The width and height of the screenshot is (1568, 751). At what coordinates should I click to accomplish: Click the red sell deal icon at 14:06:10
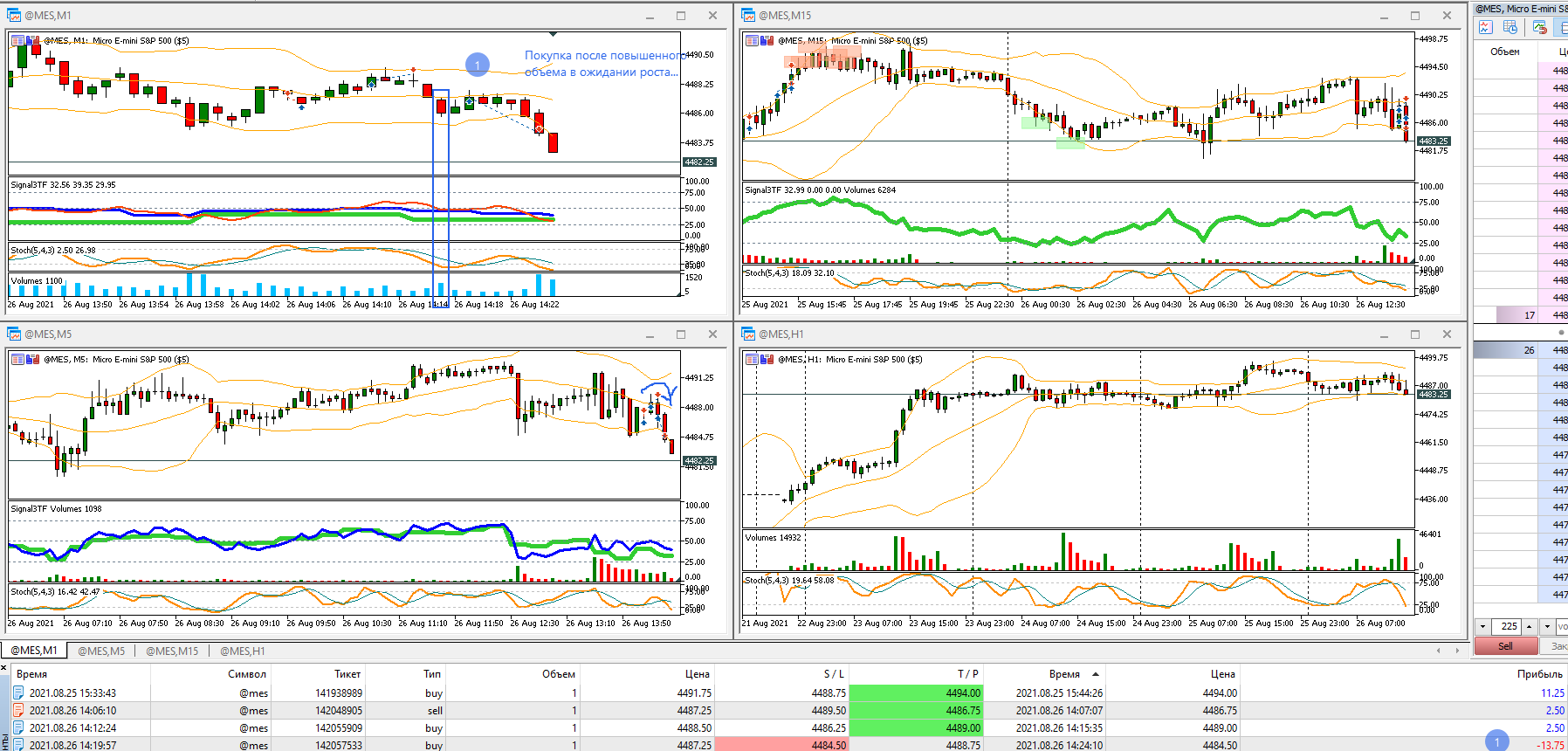(x=18, y=710)
